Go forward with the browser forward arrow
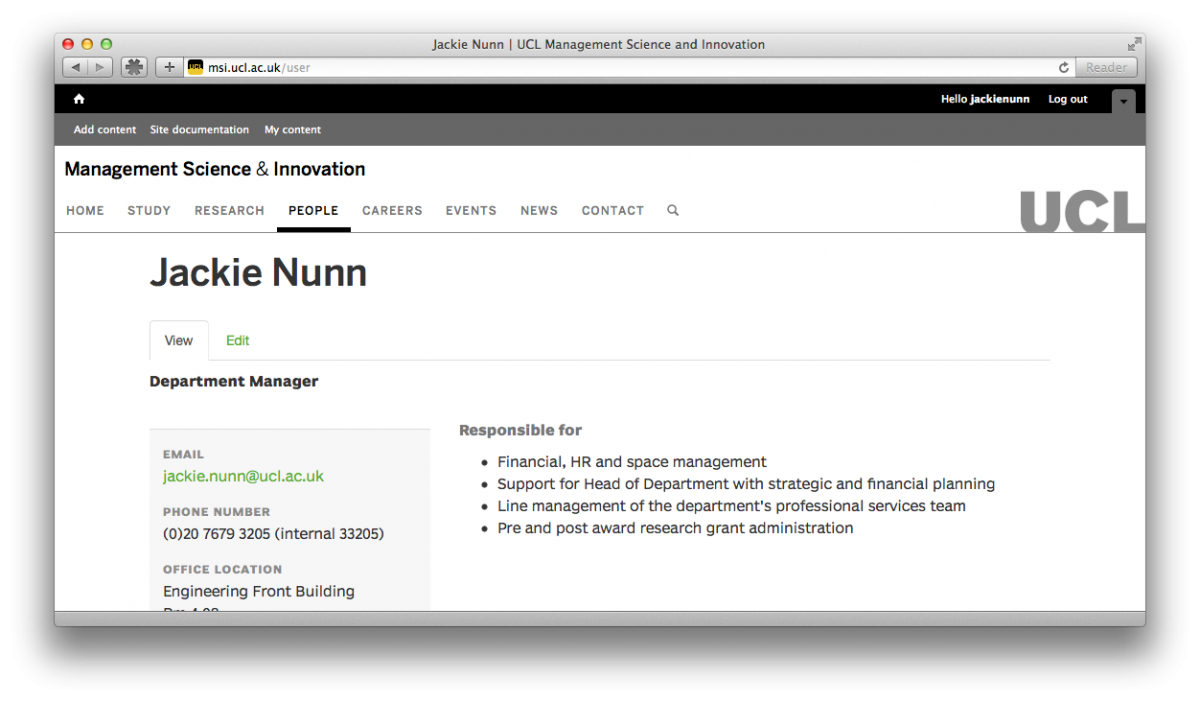The height and width of the screenshot is (702, 1200). [x=101, y=67]
